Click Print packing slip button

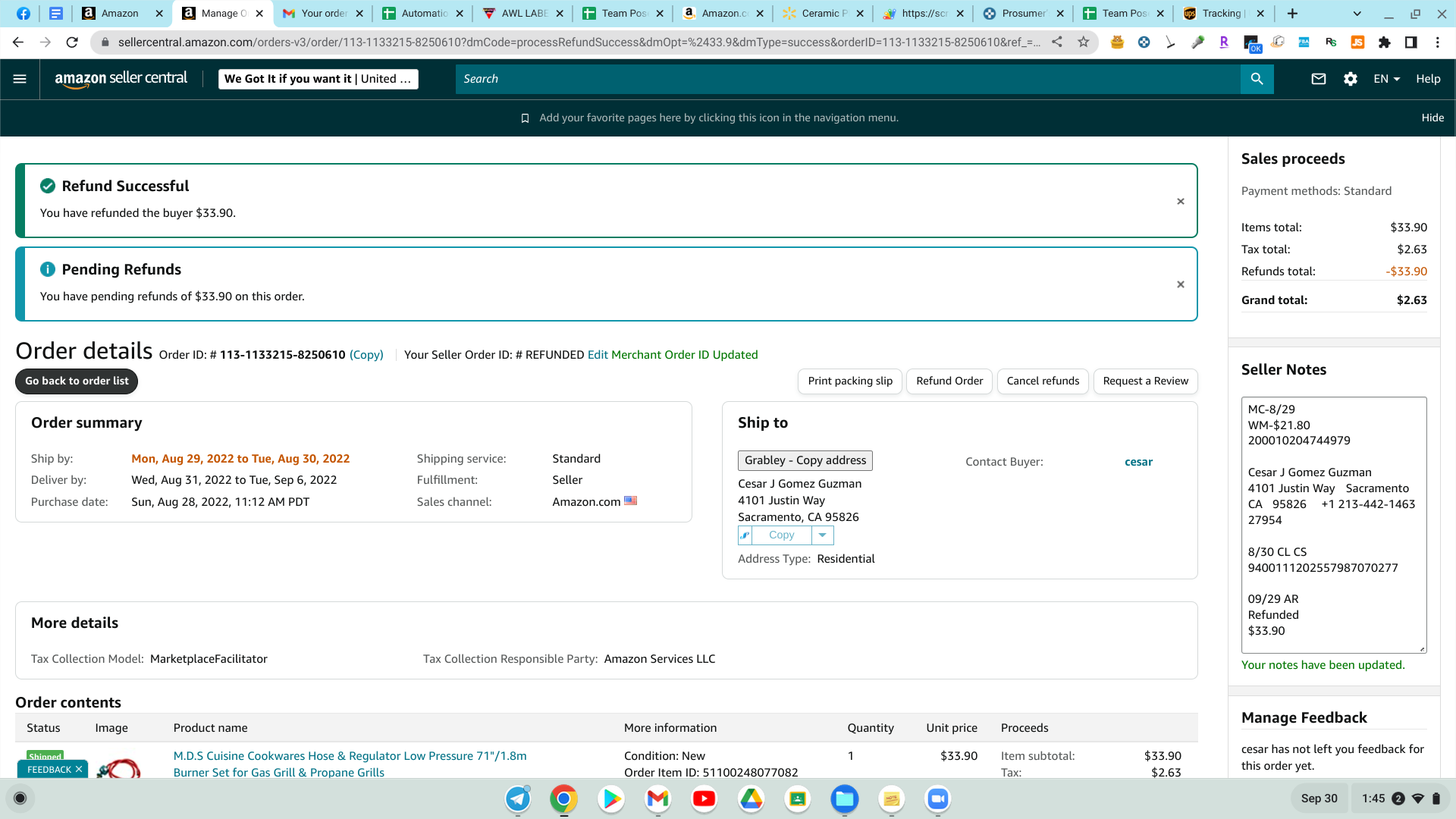point(850,381)
